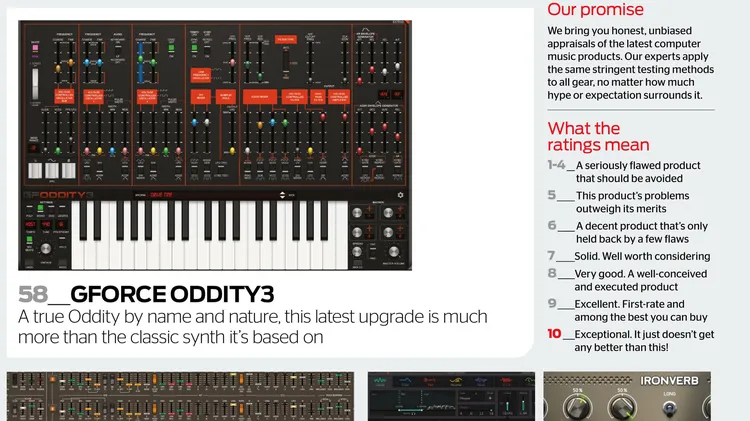This screenshot has height=421, width=750.
Task: Click the Sample Hold red block
Action: point(226,96)
